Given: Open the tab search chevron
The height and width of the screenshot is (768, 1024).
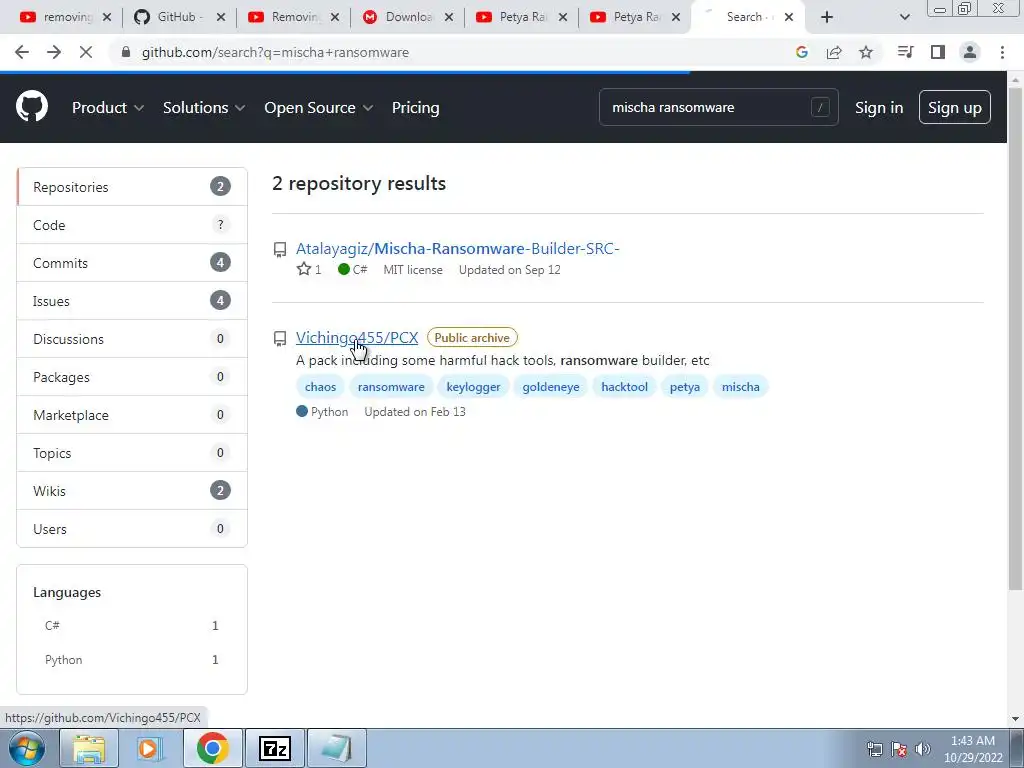Looking at the screenshot, I should click(x=904, y=17).
